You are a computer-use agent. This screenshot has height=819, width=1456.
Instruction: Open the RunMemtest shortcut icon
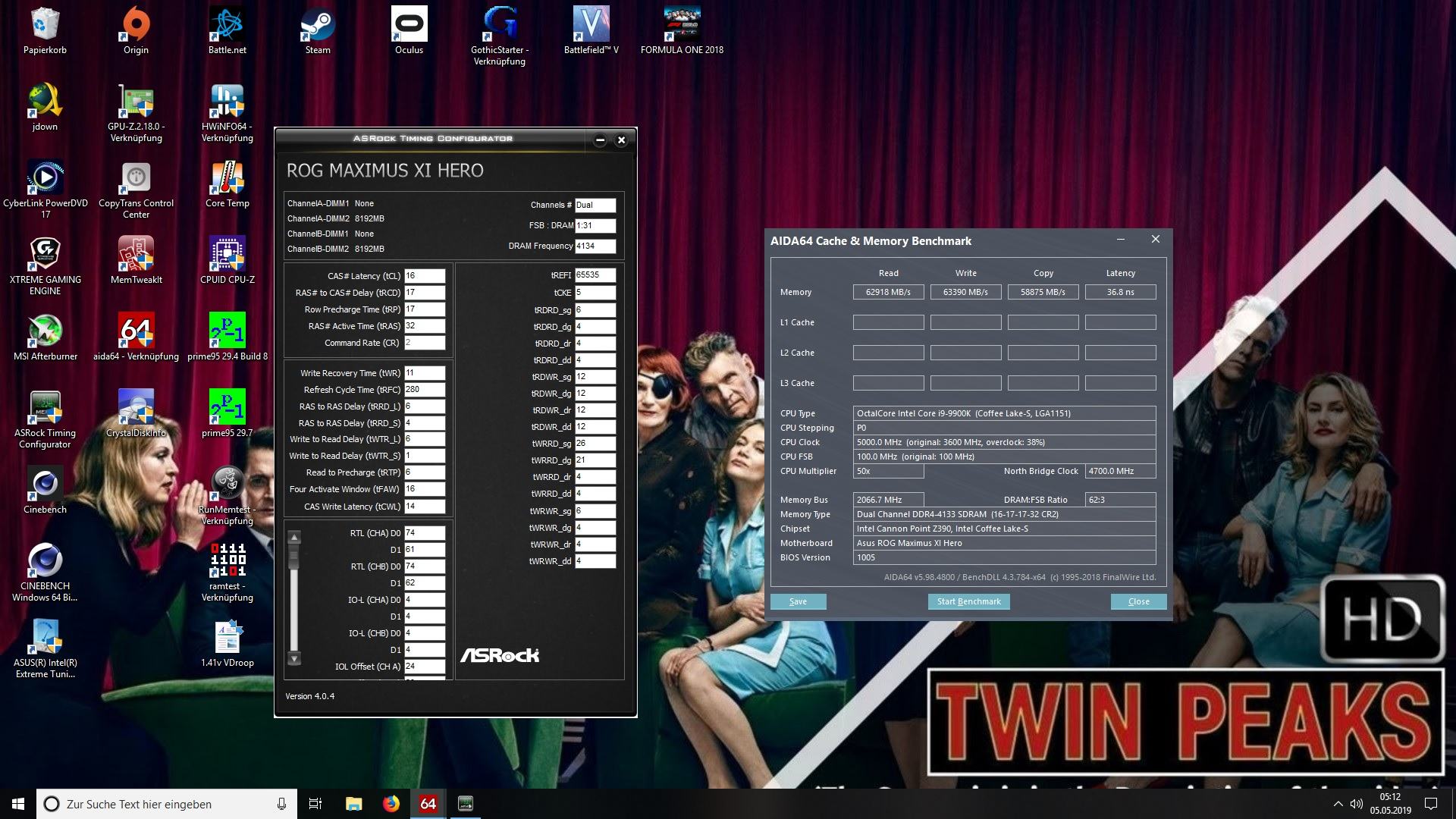227,496
